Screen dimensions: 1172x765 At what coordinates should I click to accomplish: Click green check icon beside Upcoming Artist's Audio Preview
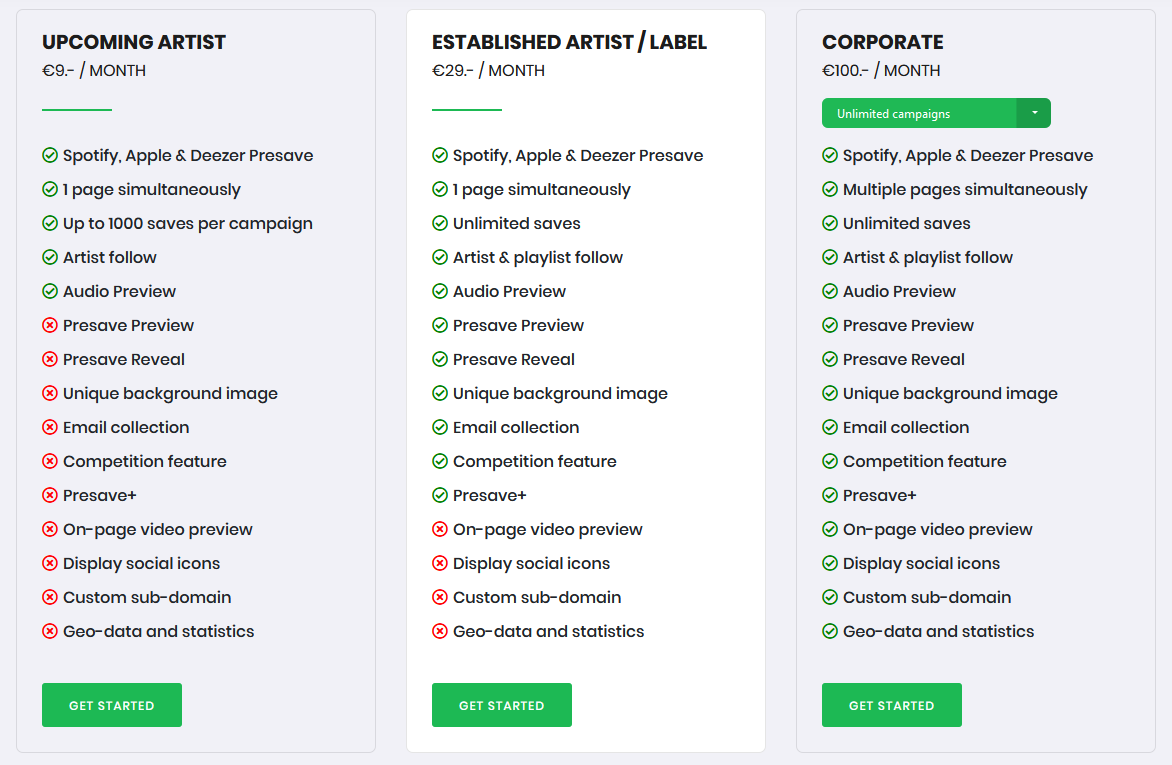coord(50,291)
